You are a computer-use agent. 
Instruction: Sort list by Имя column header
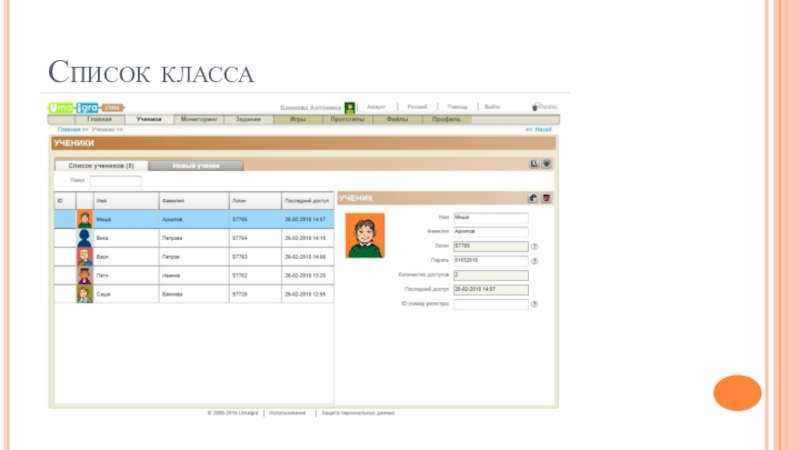(x=126, y=201)
